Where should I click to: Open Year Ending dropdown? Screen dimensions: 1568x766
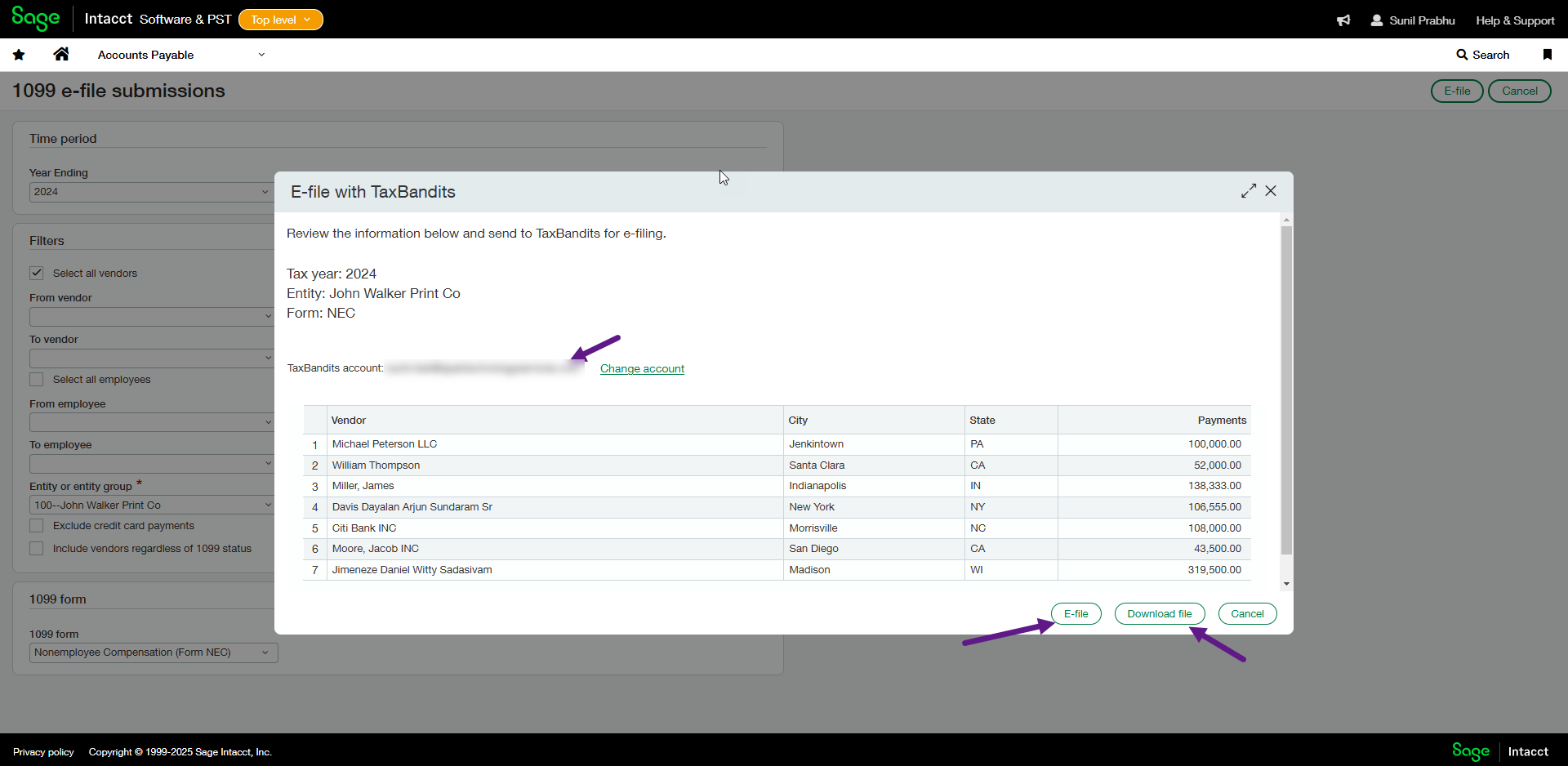coord(150,192)
